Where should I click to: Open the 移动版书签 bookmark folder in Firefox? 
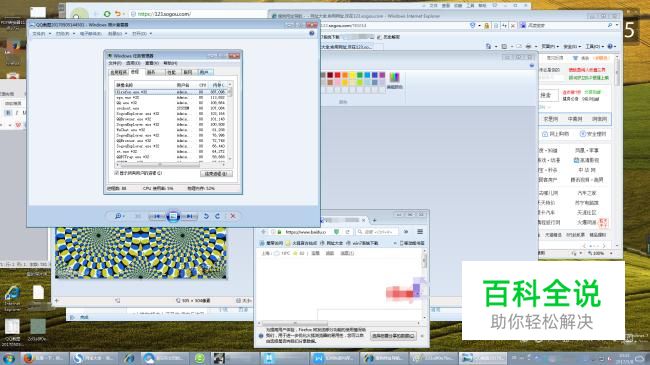tap(412, 243)
